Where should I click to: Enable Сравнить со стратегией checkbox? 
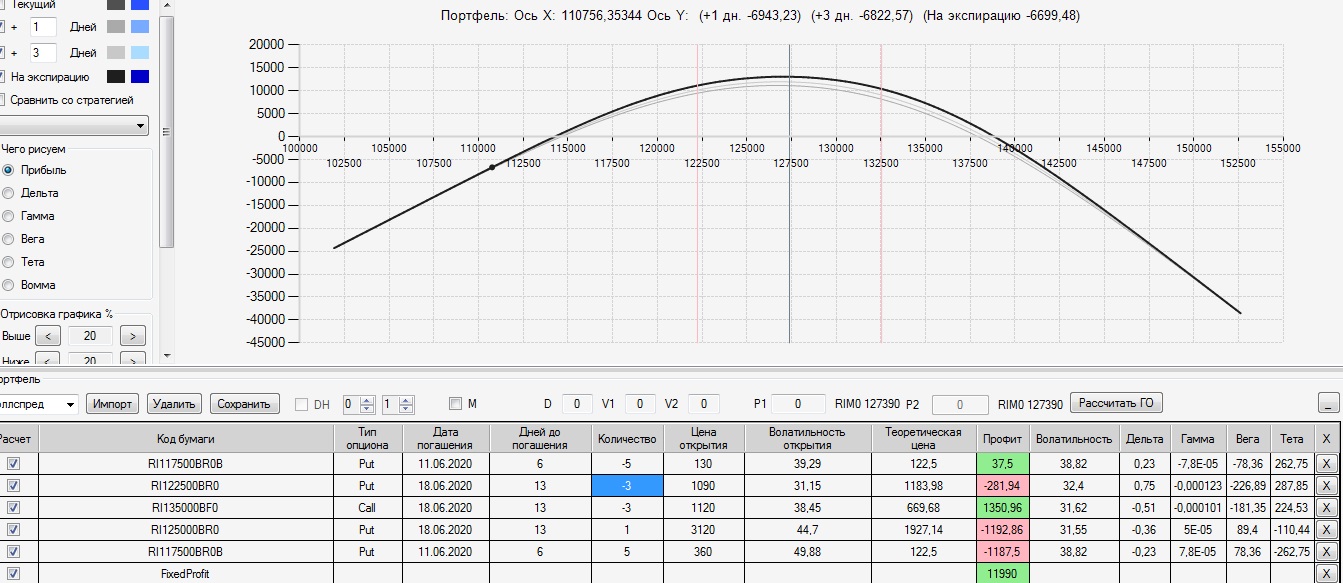3,100
